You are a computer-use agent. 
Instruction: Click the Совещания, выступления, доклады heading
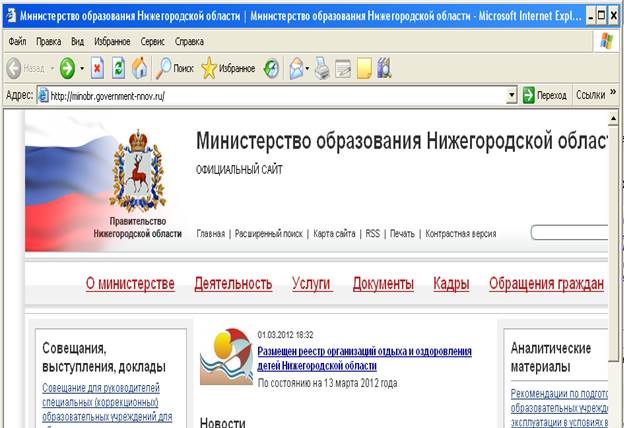(x=104, y=357)
